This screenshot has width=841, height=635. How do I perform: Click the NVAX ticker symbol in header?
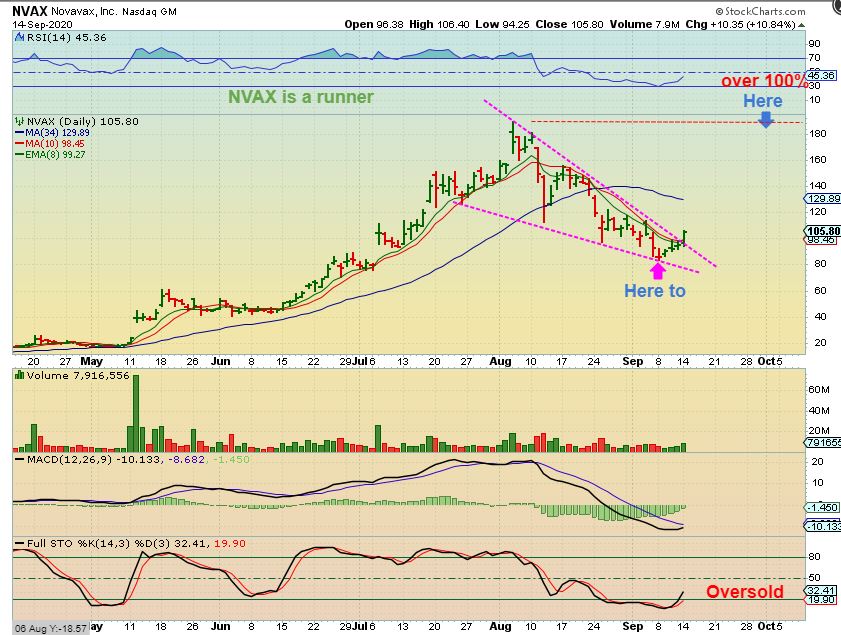30,11
